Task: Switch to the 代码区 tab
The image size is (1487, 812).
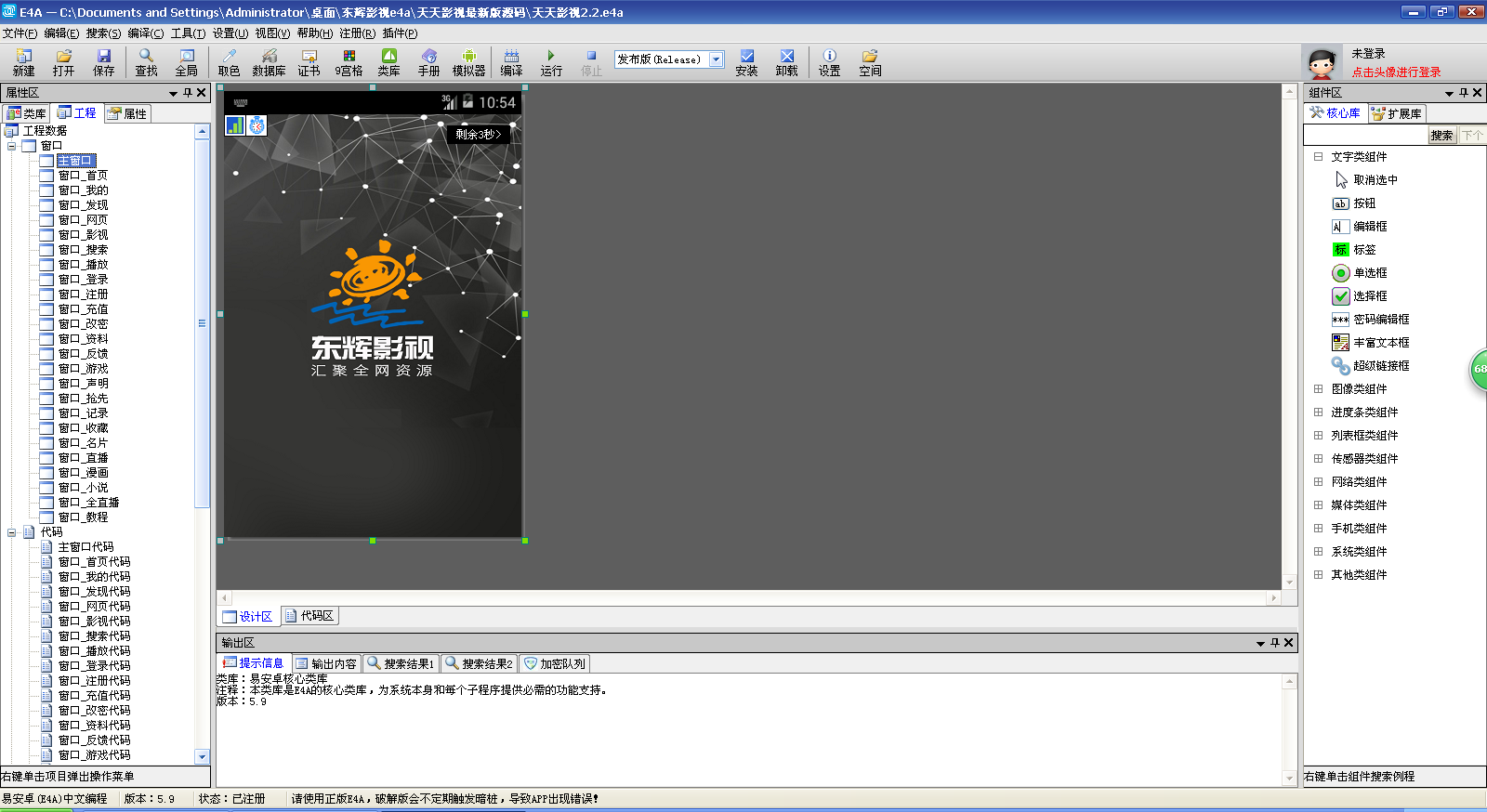Action: click(309, 616)
